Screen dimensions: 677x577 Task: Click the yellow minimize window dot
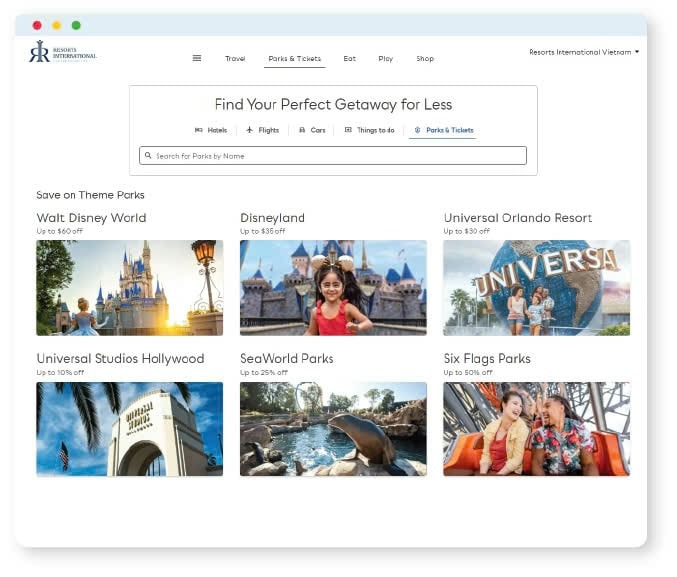click(x=57, y=25)
